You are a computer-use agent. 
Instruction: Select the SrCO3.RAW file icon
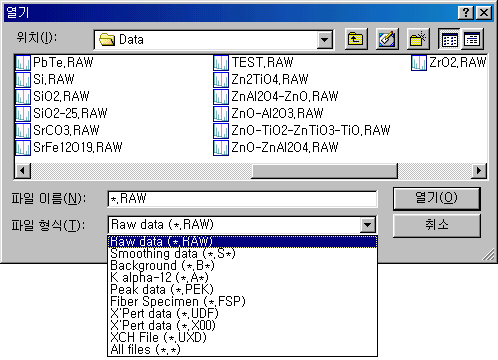[23, 130]
